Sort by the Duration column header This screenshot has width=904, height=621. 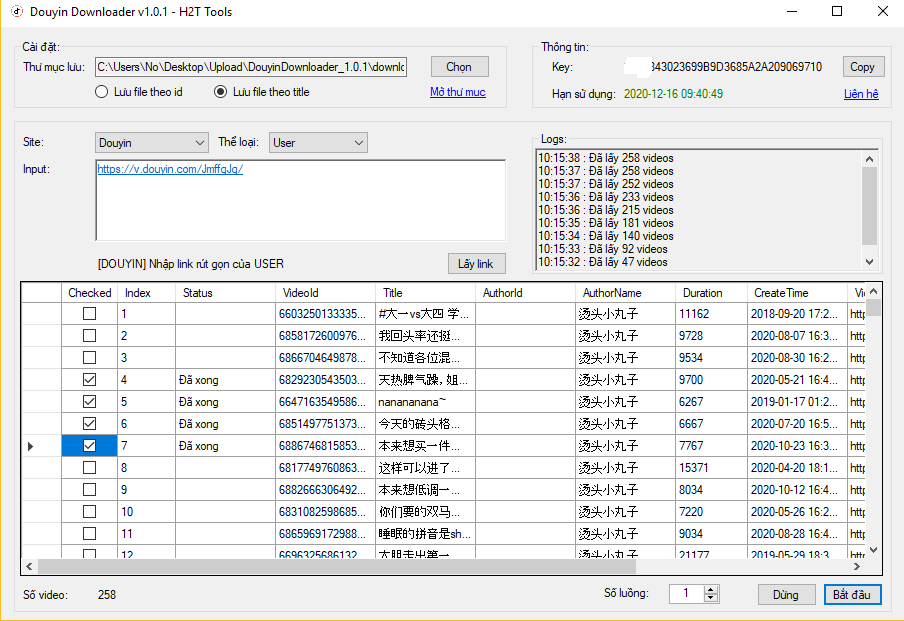click(711, 293)
